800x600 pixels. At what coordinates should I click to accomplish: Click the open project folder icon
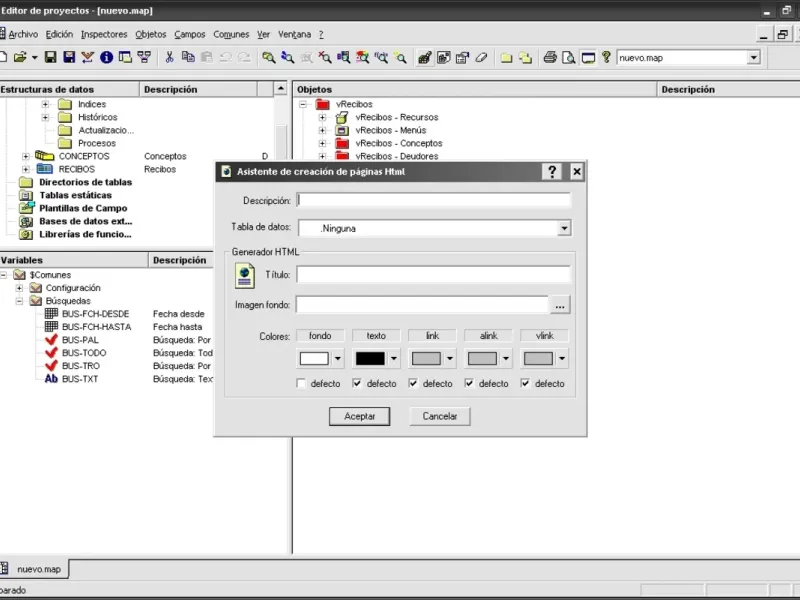point(20,57)
